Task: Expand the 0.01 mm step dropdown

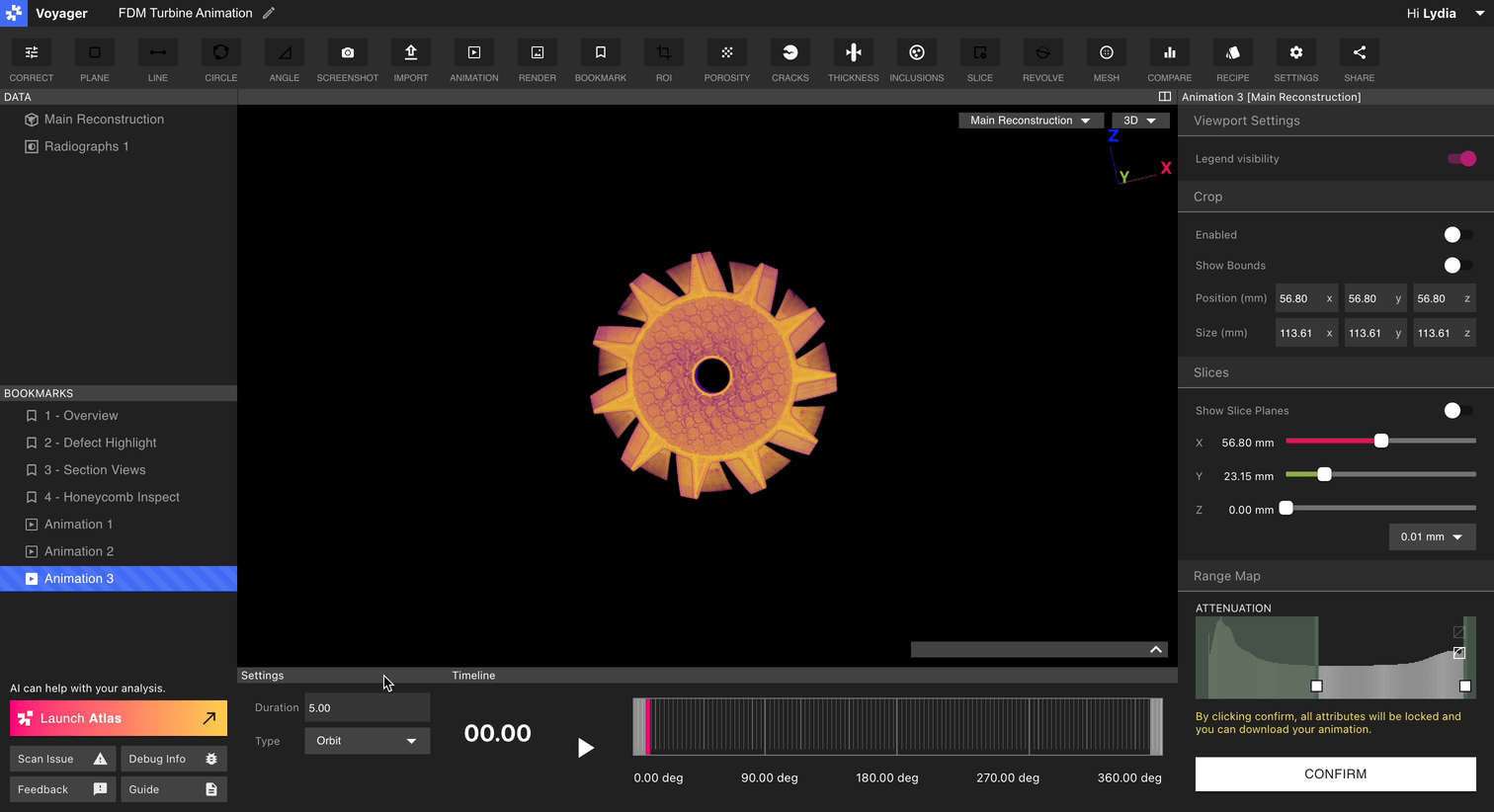Action: (1432, 537)
